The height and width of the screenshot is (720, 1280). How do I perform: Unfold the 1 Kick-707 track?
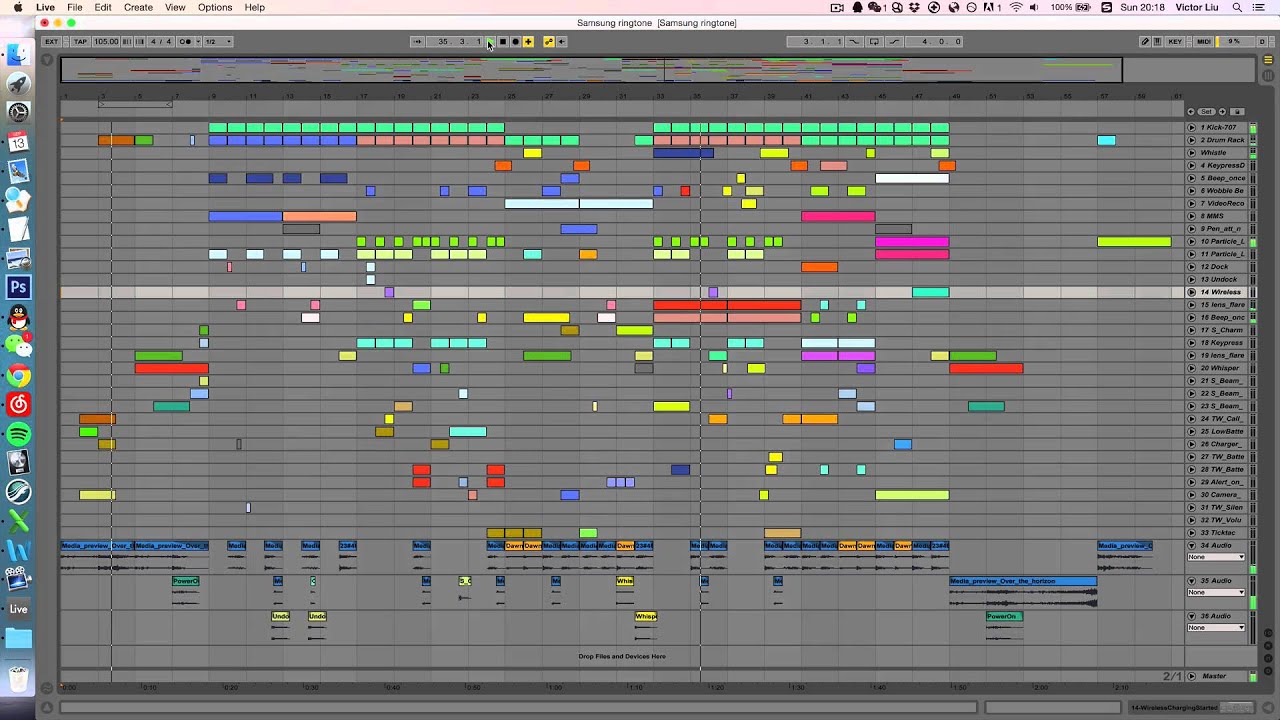(x=1192, y=128)
